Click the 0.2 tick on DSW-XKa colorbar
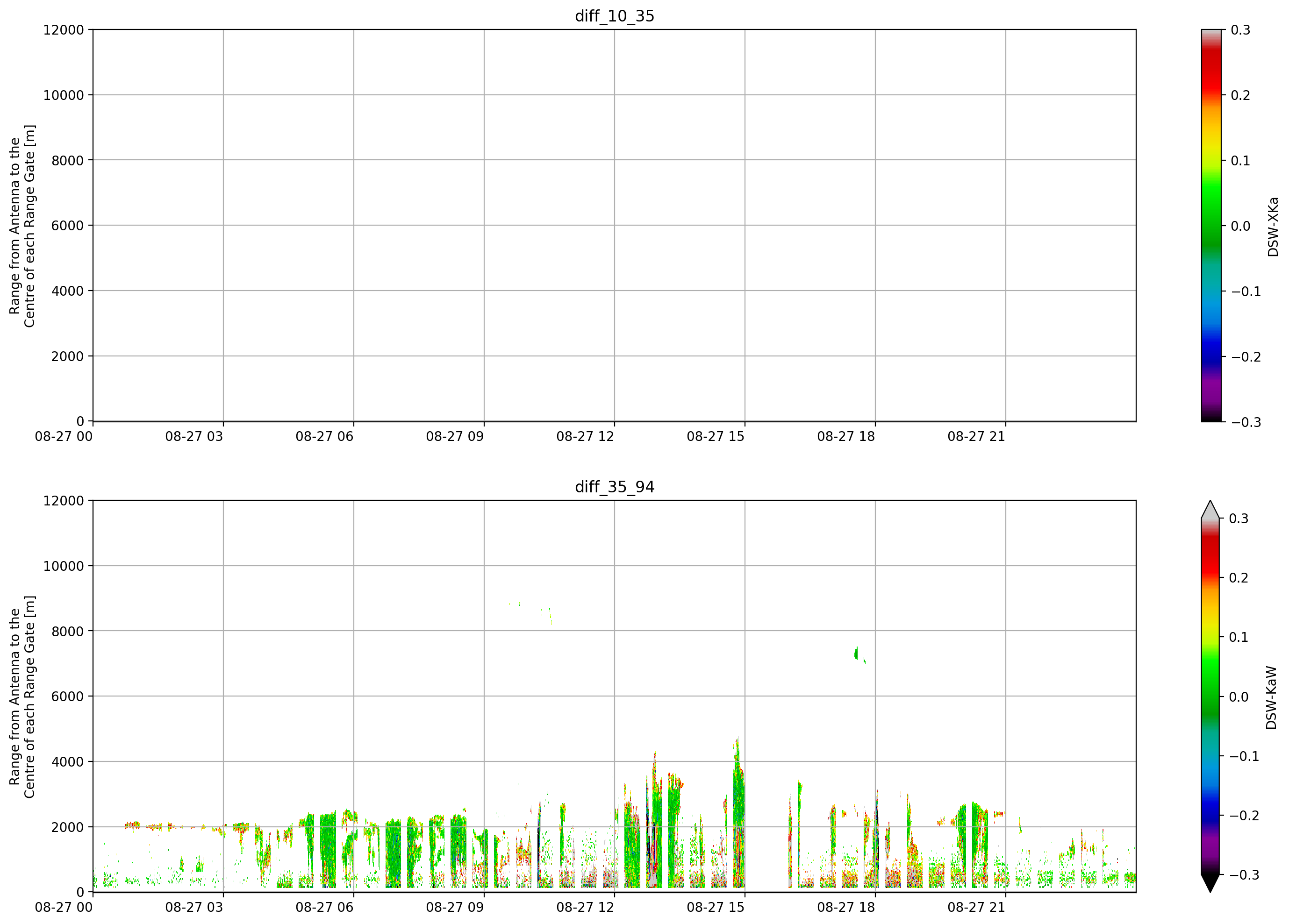The height and width of the screenshot is (924, 1289). [x=1241, y=95]
